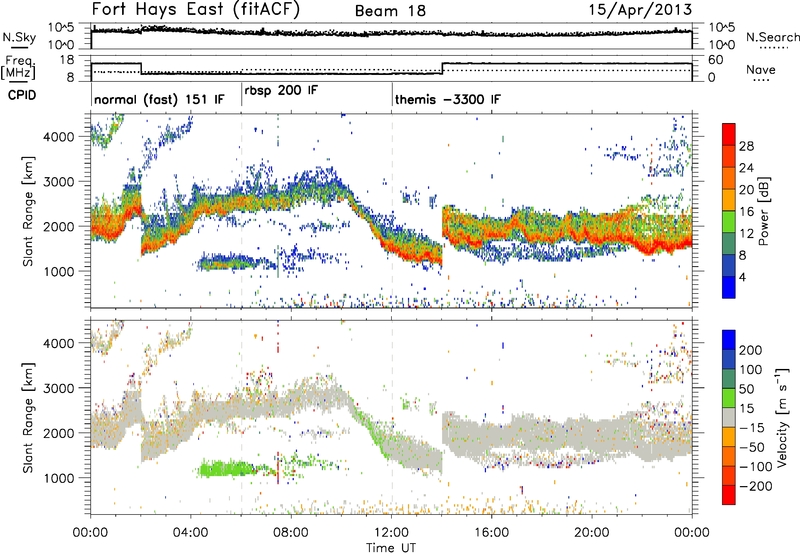Click the '08:00' time tick label
The width and height of the screenshot is (800, 554).
point(291,533)
